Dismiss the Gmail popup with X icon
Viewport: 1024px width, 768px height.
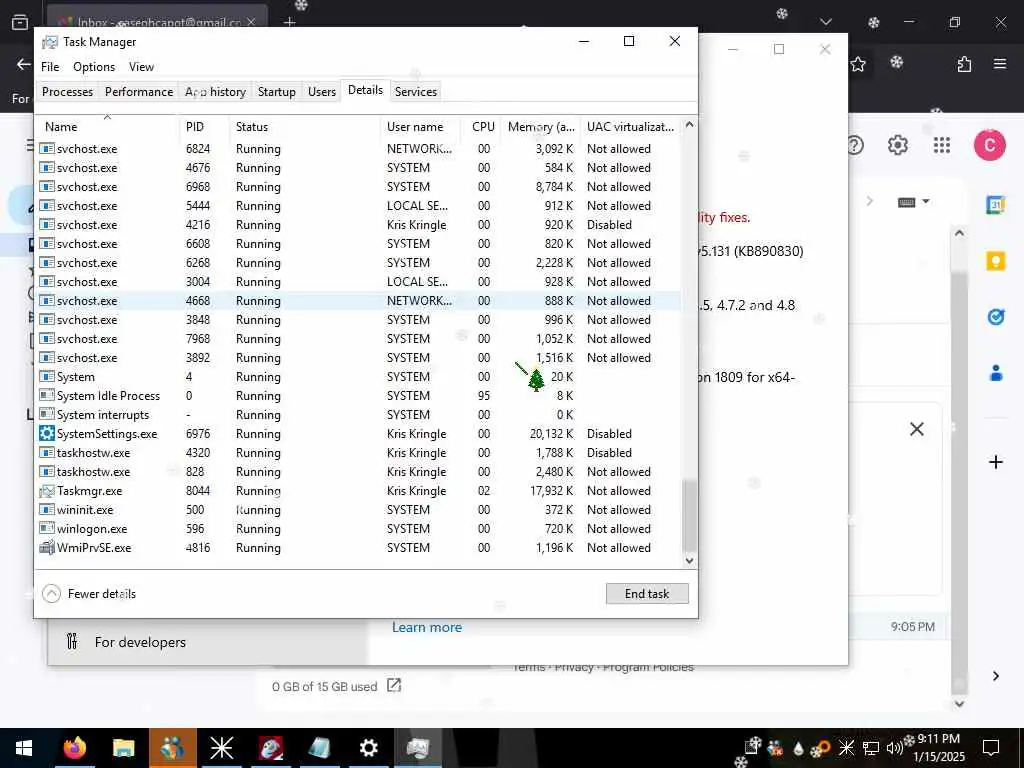[916, 429]
